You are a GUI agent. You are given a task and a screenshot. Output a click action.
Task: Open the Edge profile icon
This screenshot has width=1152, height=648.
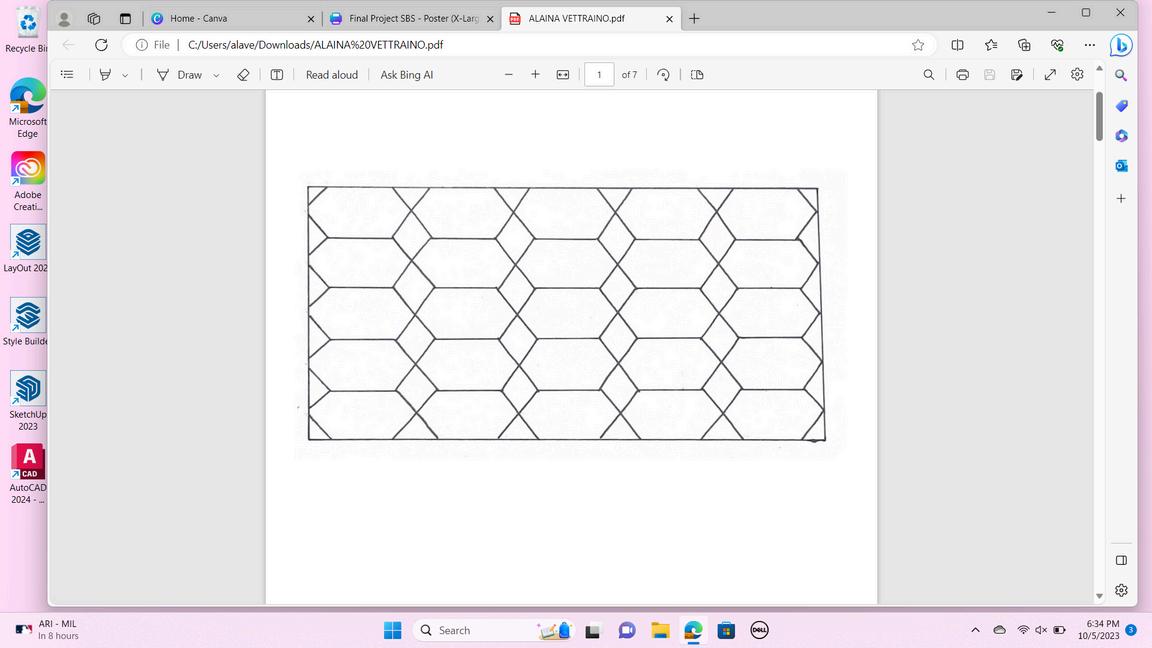[64, 18]
